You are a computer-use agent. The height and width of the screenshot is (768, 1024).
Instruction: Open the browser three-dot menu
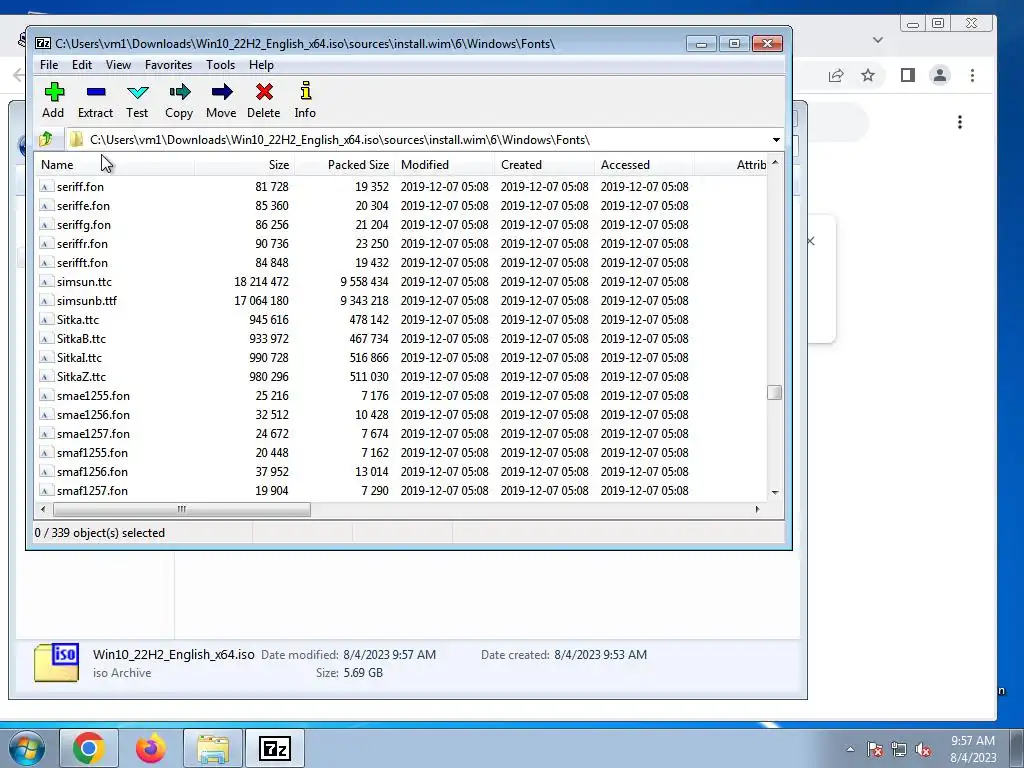(x=972, y=75)
